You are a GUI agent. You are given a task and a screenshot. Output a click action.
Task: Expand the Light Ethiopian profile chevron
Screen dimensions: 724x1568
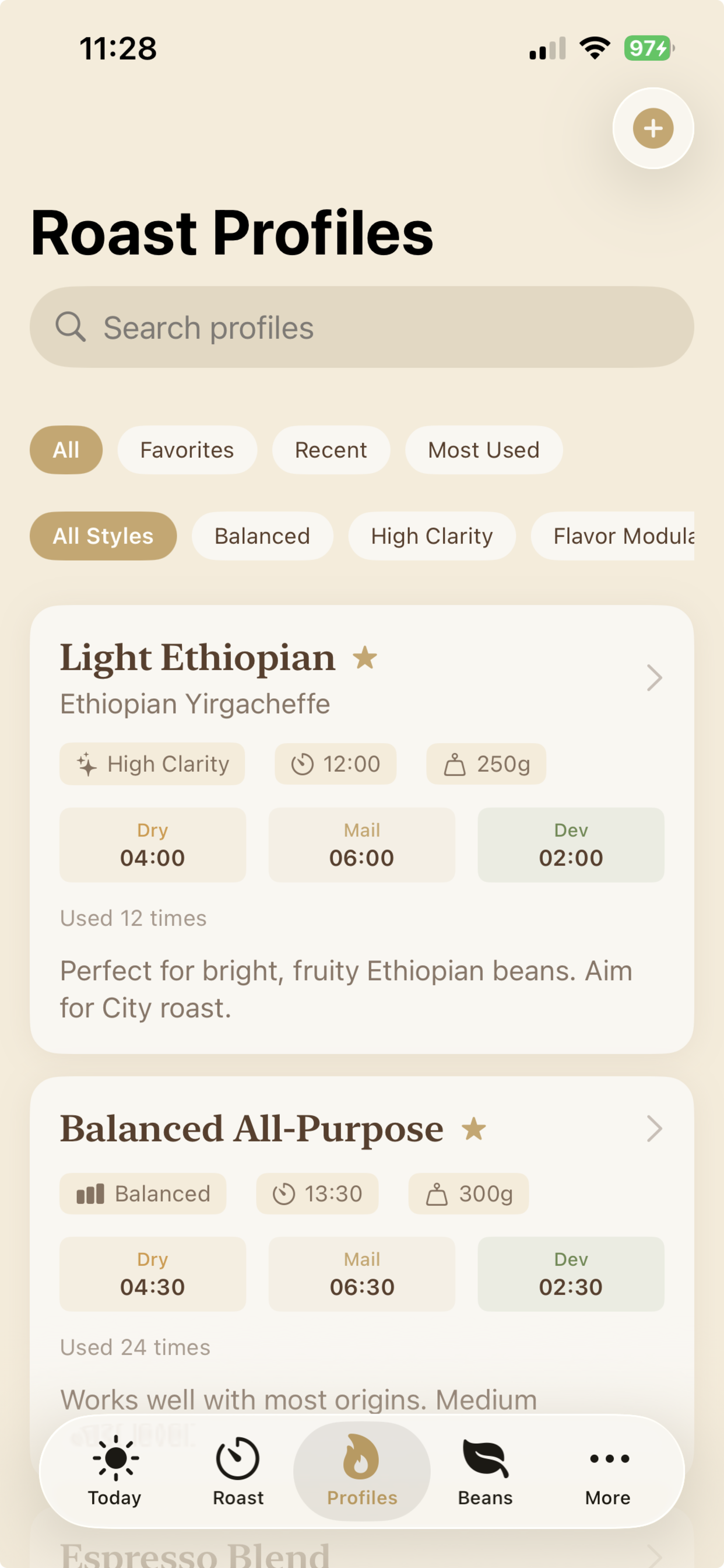pos(654,677)
